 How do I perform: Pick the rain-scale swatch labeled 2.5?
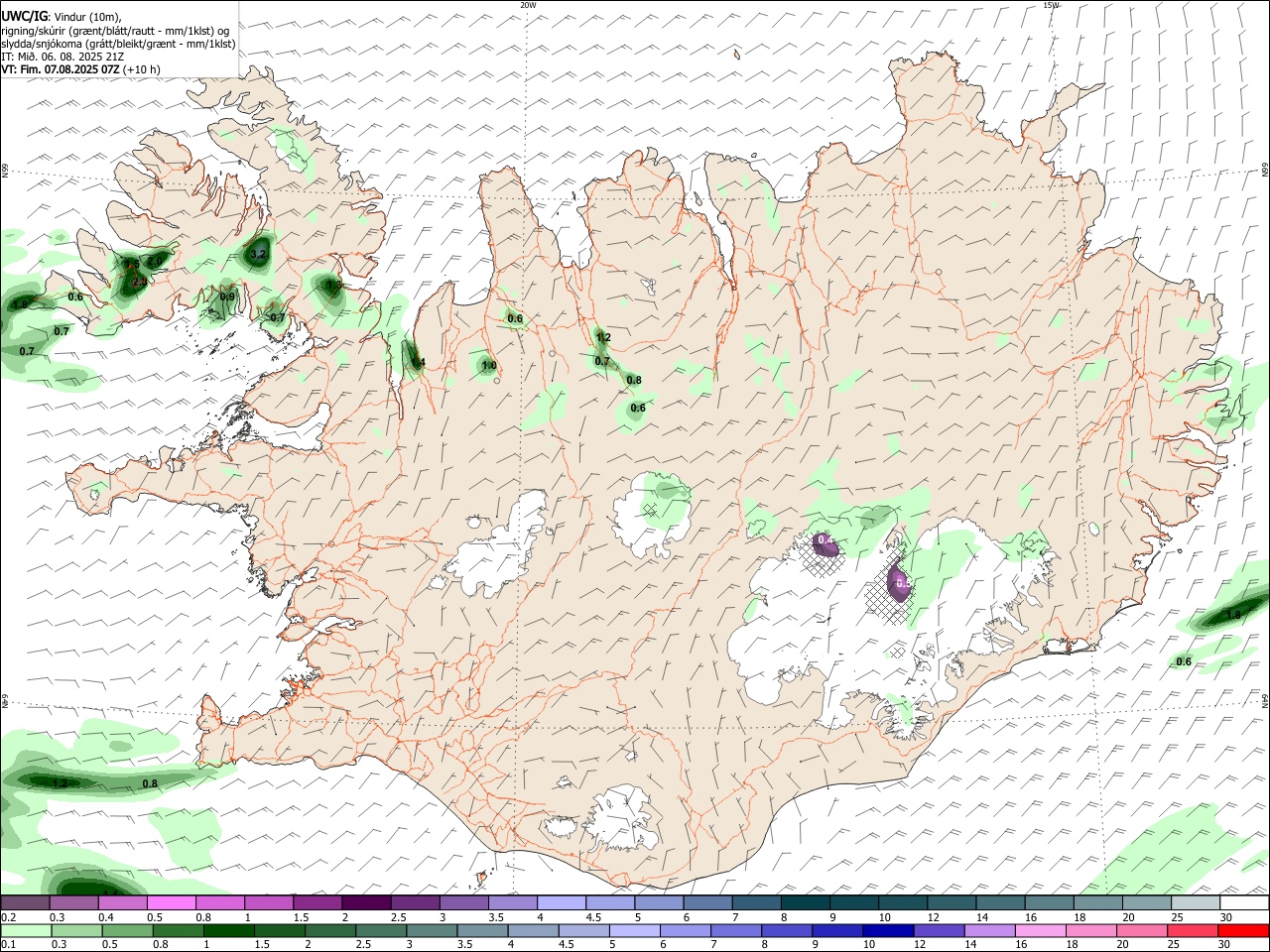click(x=381, y=931)
